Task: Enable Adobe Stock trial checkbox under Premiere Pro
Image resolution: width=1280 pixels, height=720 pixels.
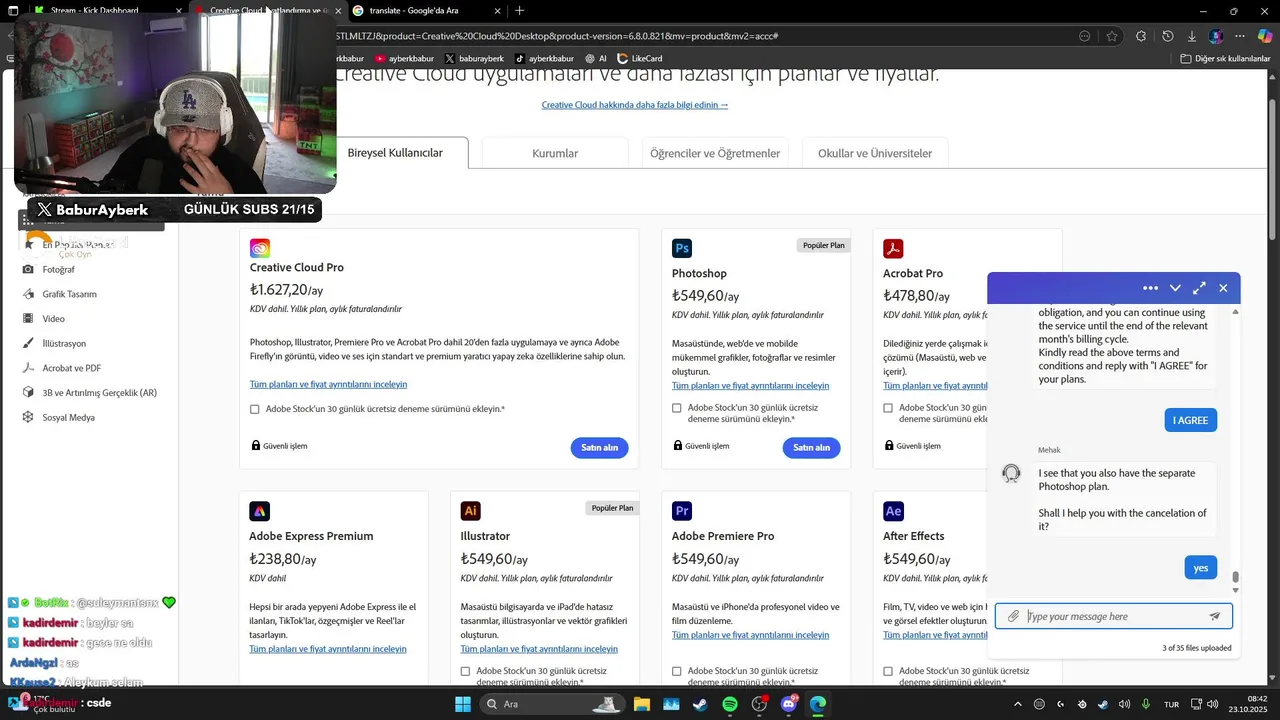Action: [x=677, y=671]
